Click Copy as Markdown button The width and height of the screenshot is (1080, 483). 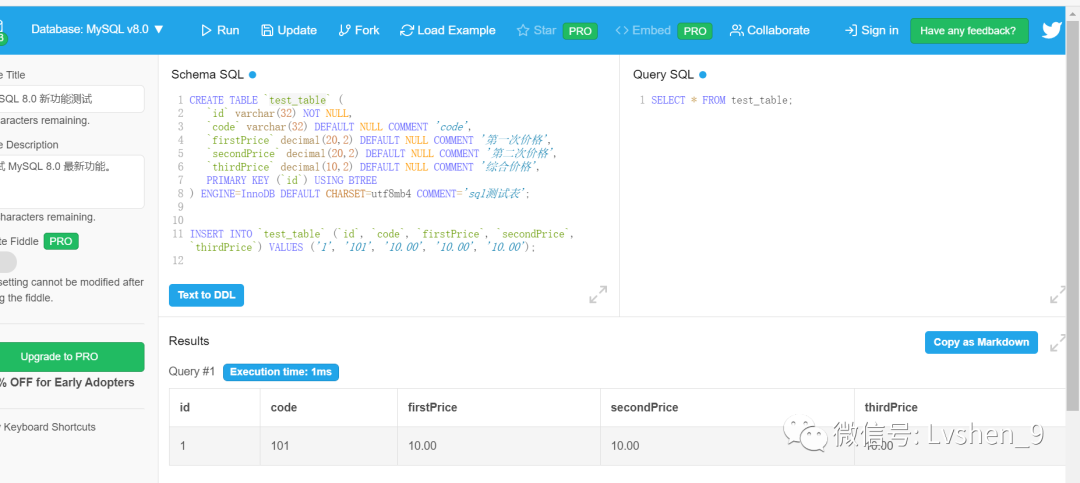(x=981, y=342)
